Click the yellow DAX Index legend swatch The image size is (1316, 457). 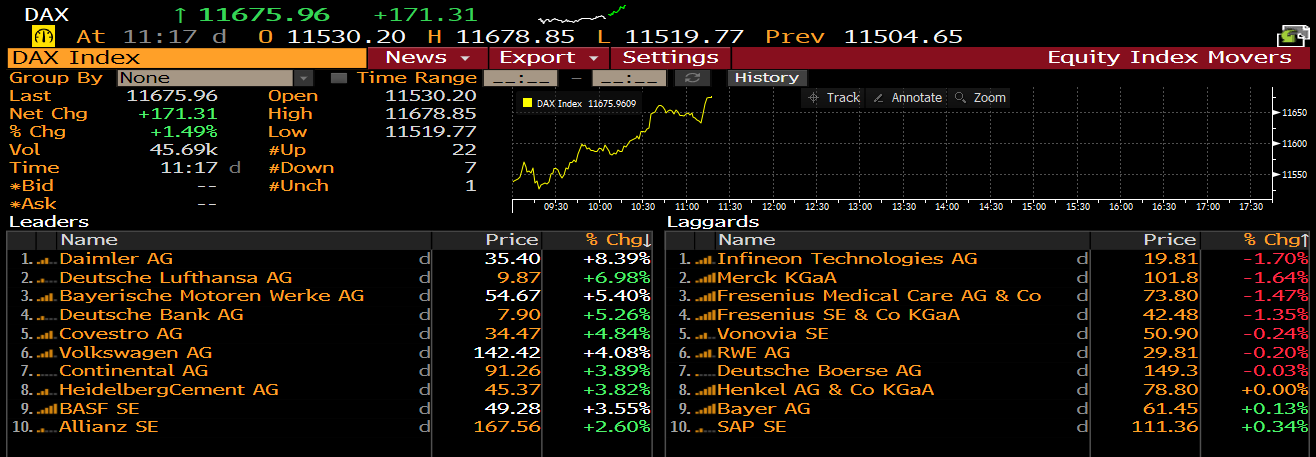528,103
